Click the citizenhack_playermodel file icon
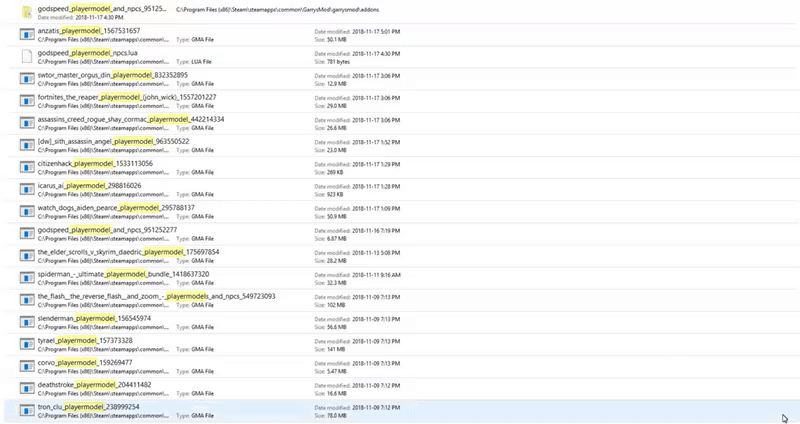800x424 pixels. click(27, 167)
